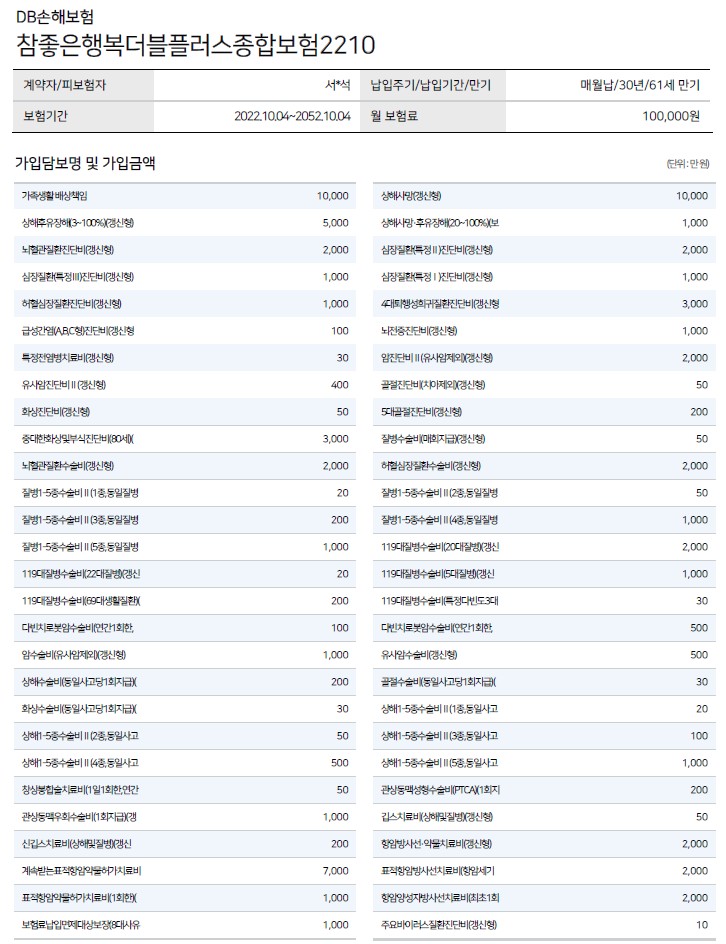Select the 심장질환(특정III)진단비(갱신형) row
The width and height of the screenshot is (726, 944).
click(x=185, y=277)
